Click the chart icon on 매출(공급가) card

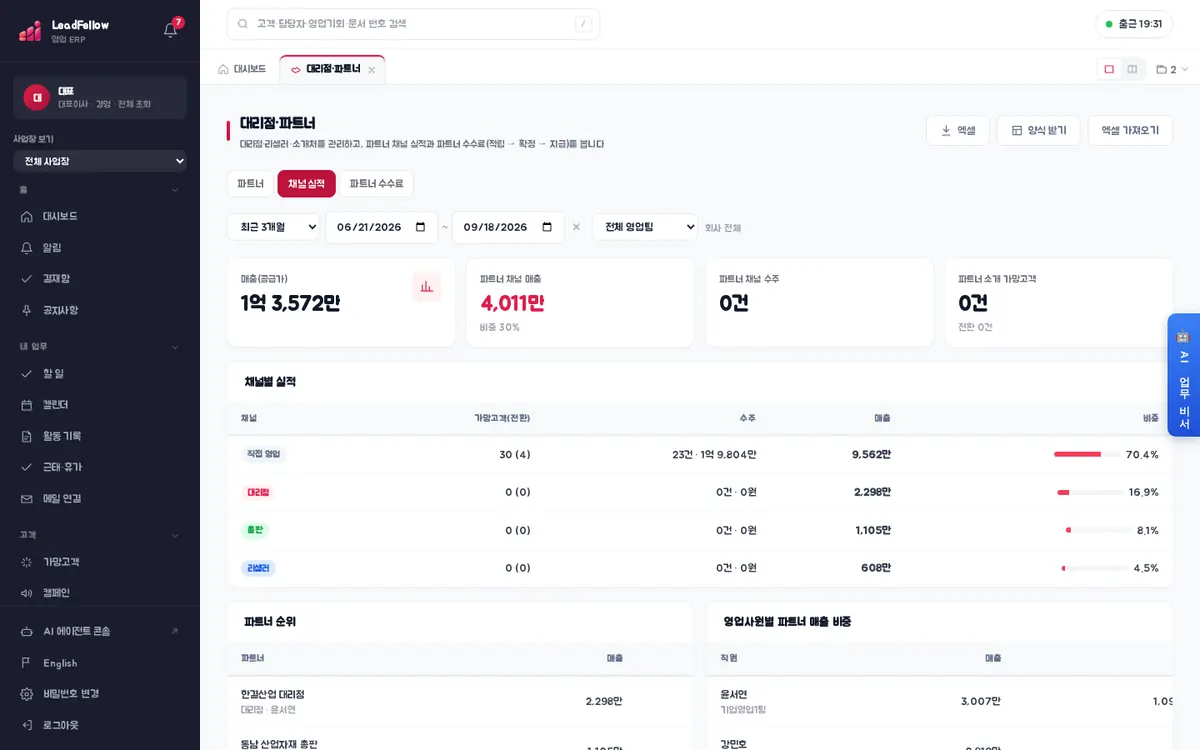pyautogui.click(x=427, y=287)
